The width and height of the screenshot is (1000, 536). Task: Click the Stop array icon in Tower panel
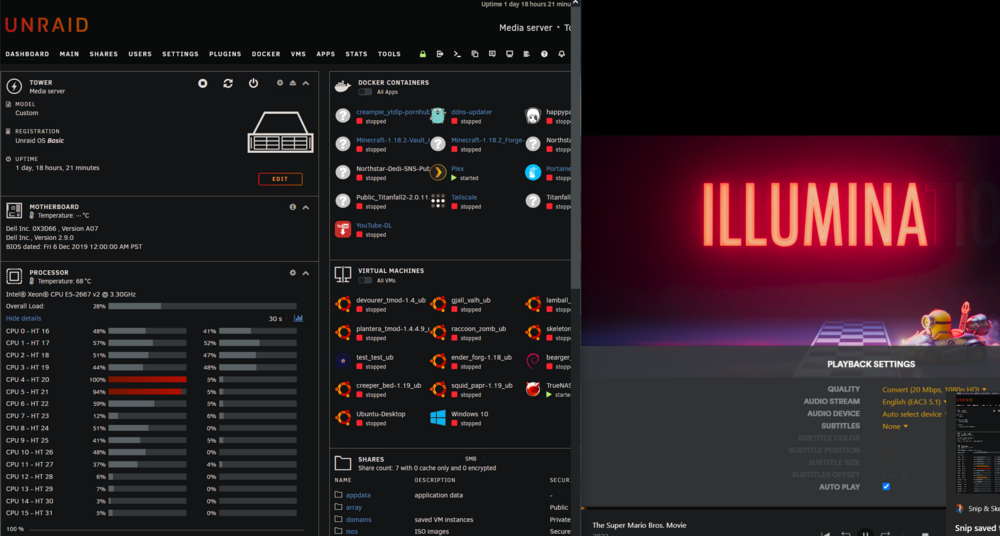pos(203,84)
